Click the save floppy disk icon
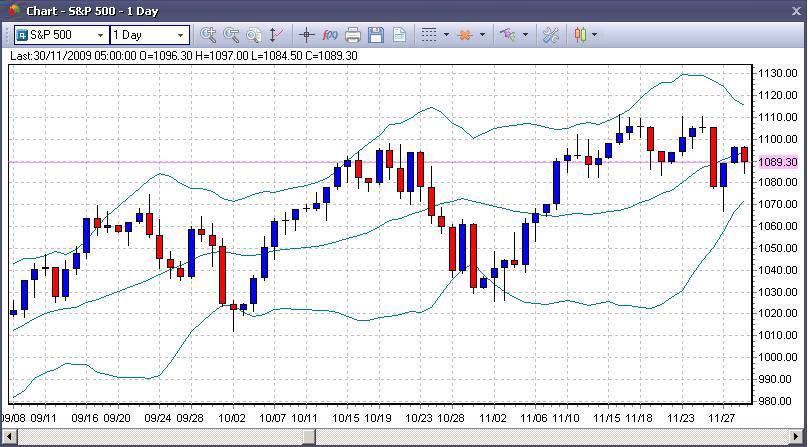 pyautogui.click(x=376, y=35)
